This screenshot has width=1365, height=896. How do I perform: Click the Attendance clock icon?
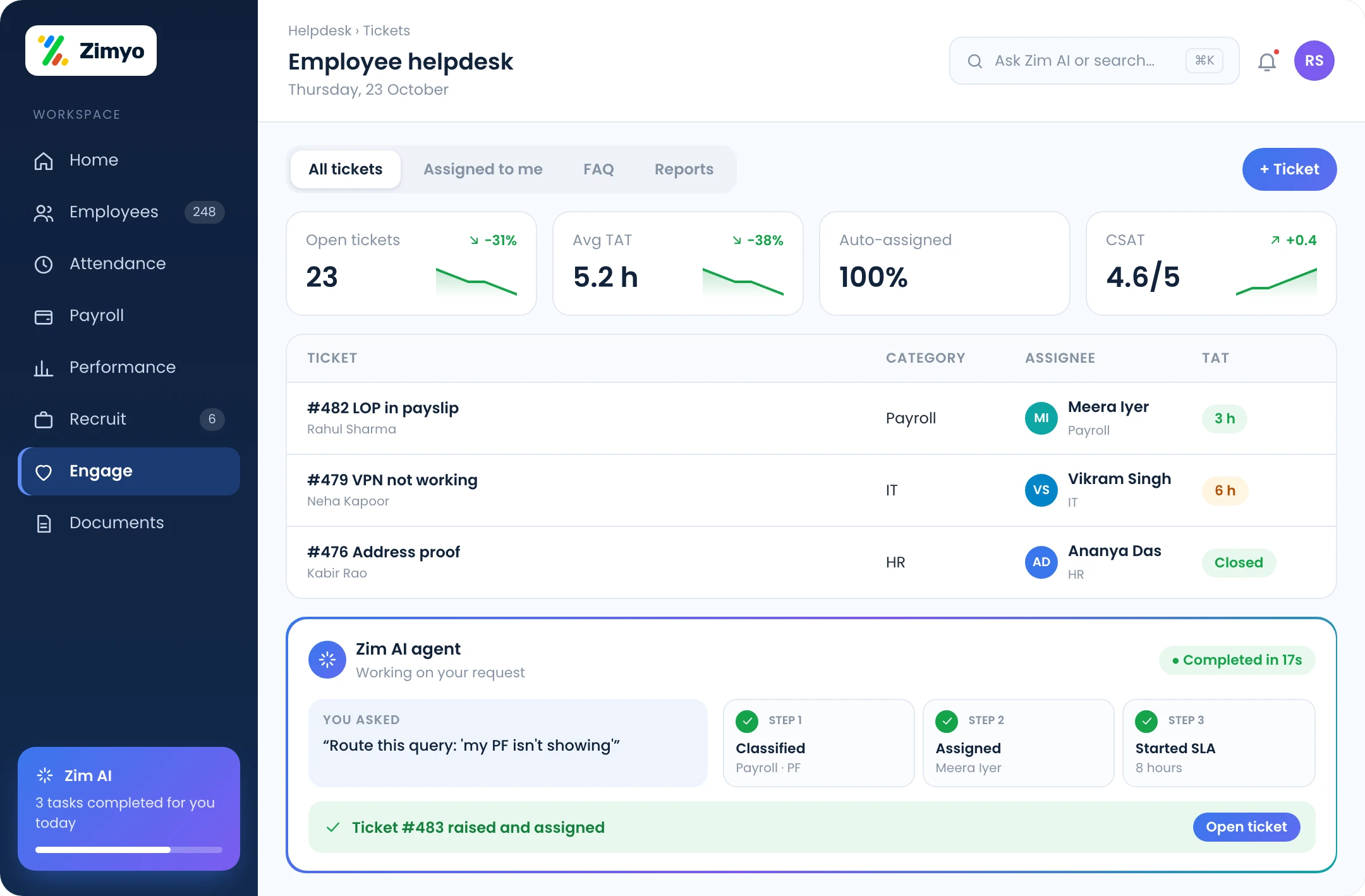44,264
